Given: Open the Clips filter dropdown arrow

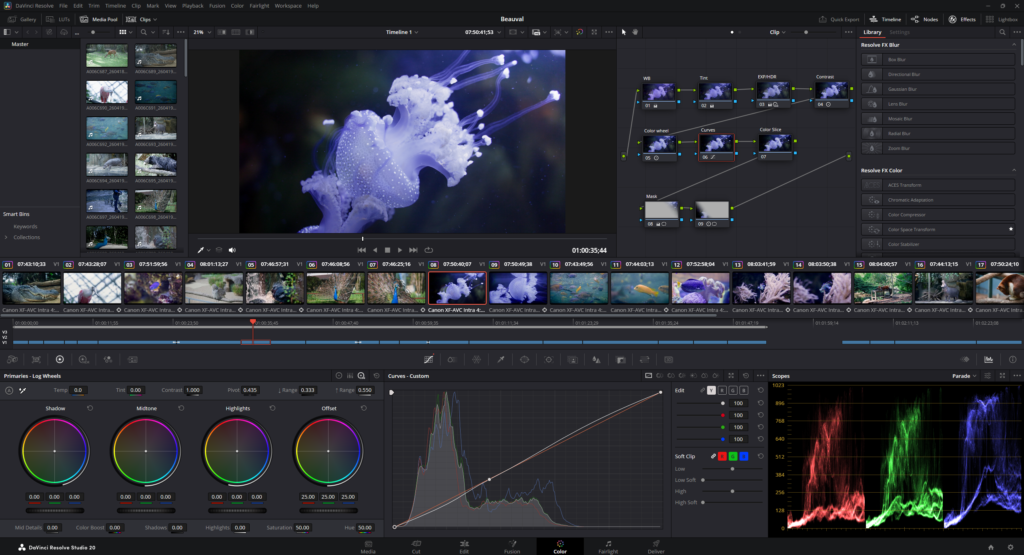Looking at the screenshot, I should coord(155,19).
